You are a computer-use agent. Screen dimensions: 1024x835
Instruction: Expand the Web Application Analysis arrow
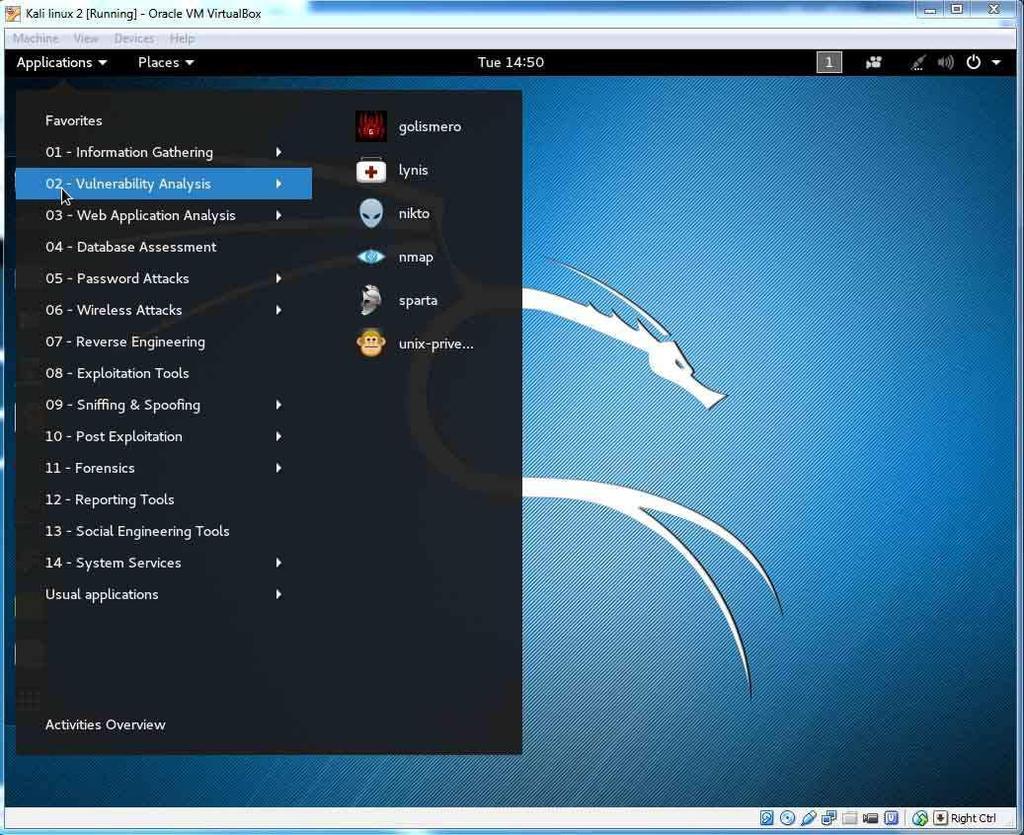[x=279, y=215]
